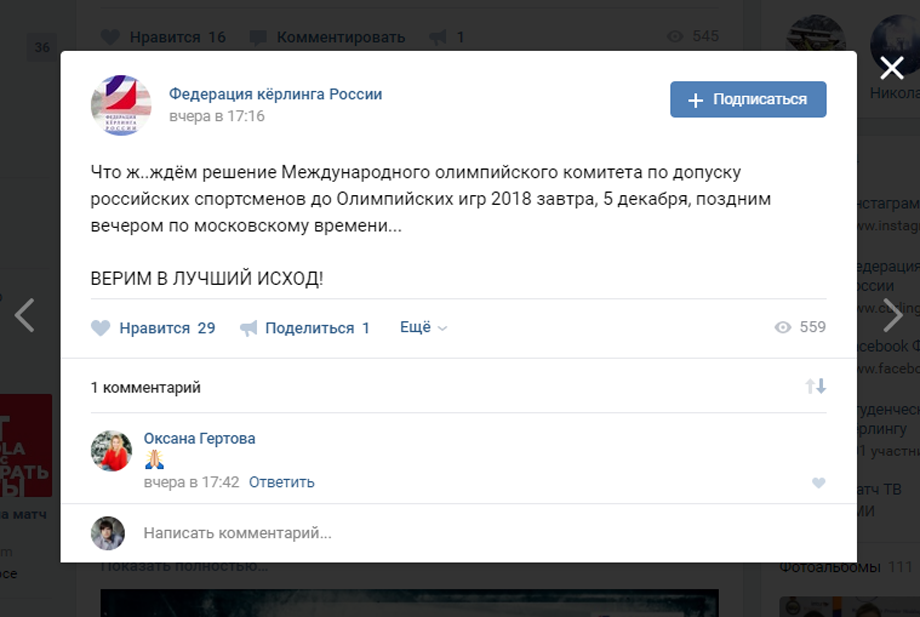Click the federation logo avatar

121,105
